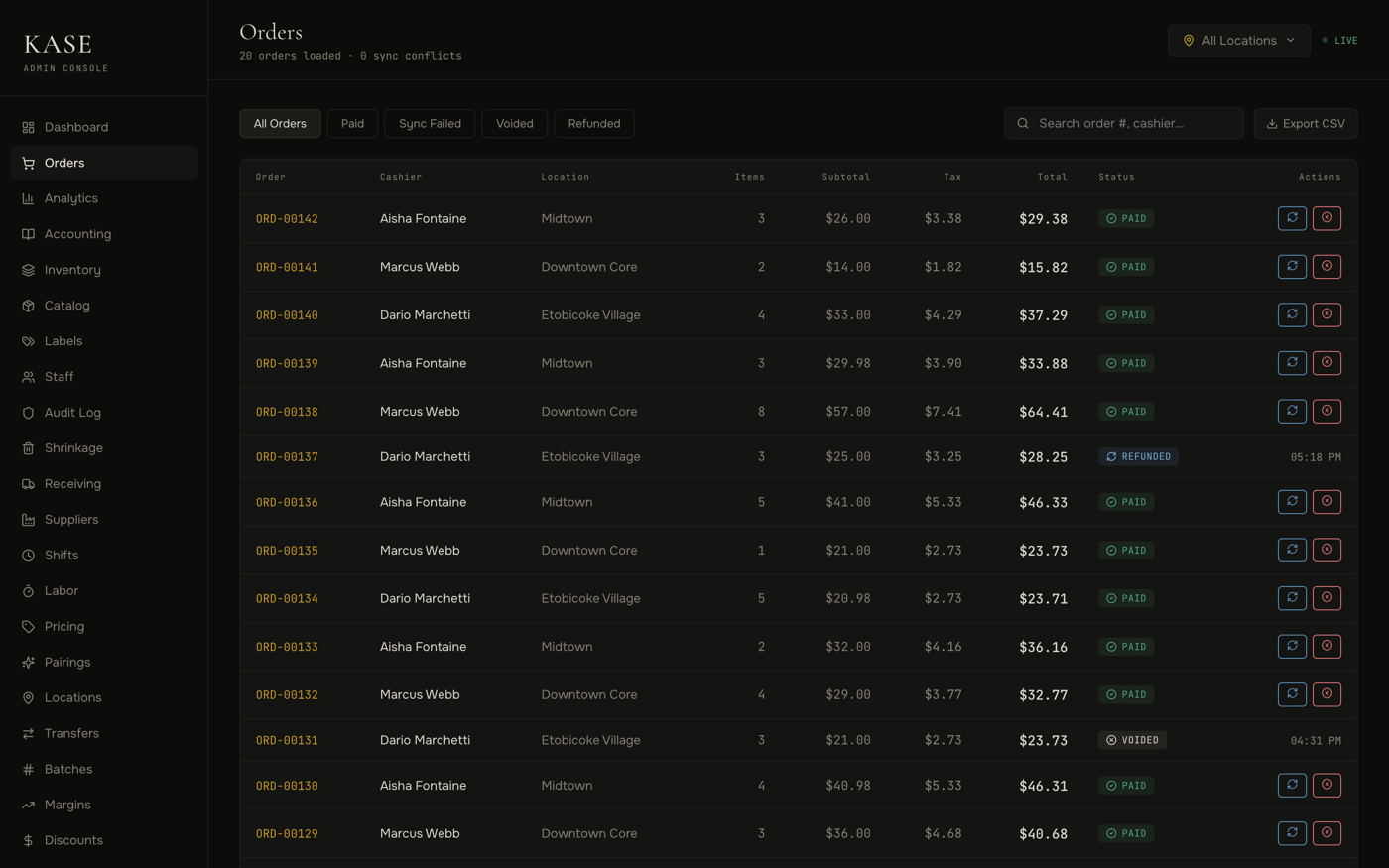Image resolution: width=1389 pixels, height=868 pixels.
Task: Open the Inventory page
Action: click(x=103, y=270)
